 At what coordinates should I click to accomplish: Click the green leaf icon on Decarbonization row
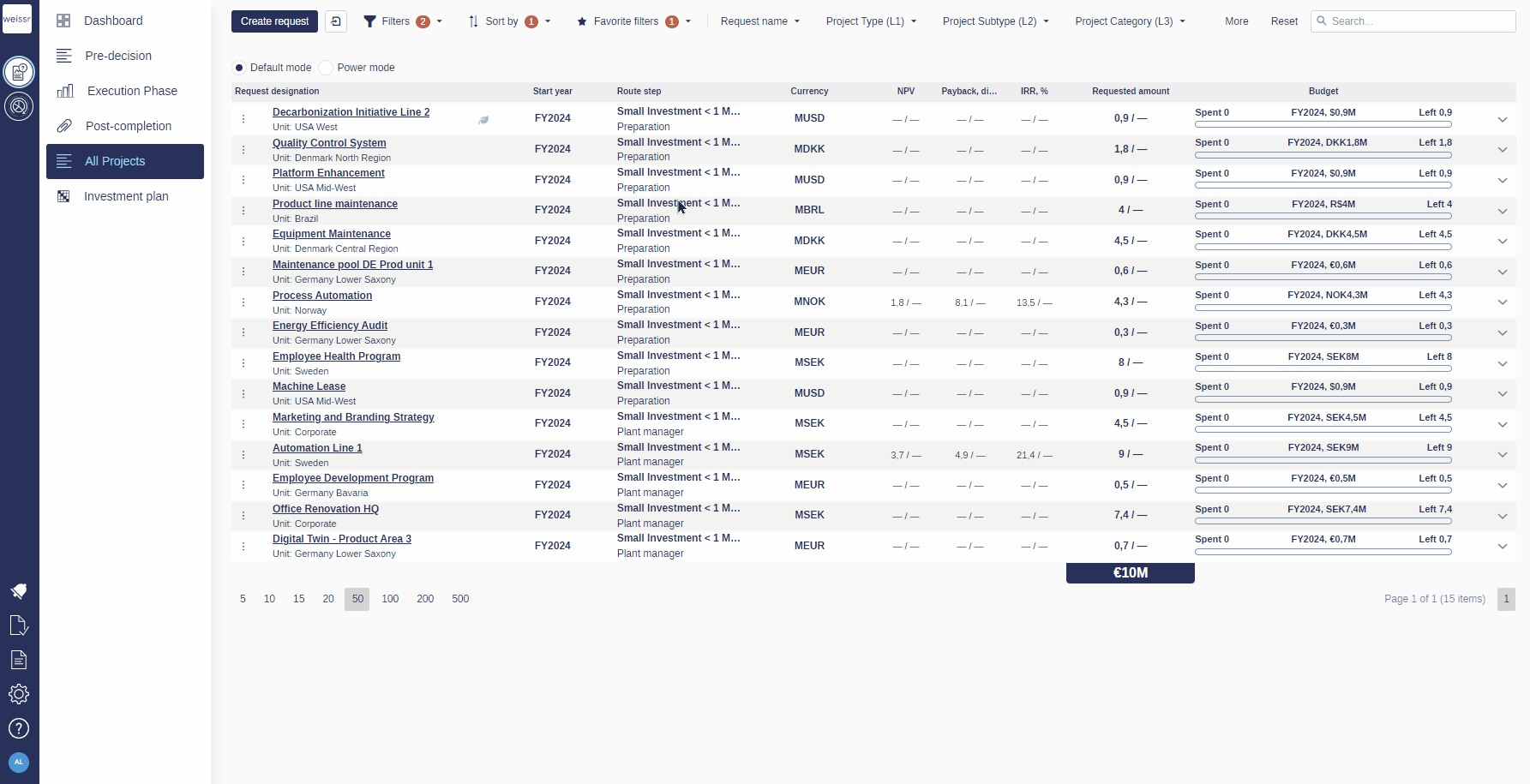point(483,120)
